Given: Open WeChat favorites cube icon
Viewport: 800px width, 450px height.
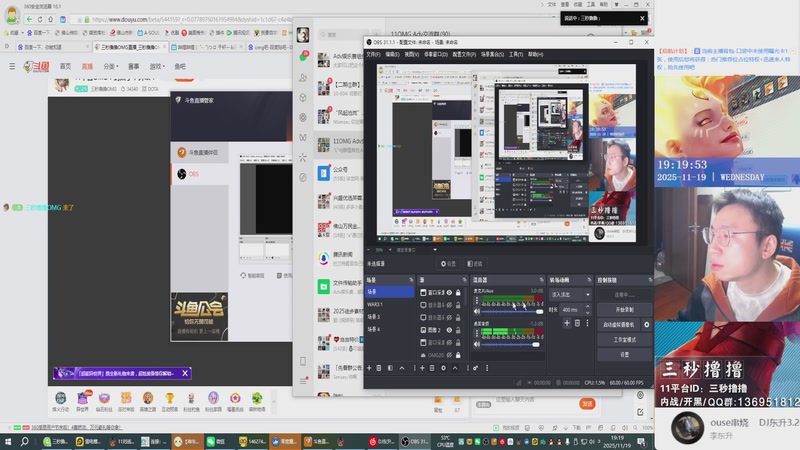Looking at the screenshot, I should click(x=303, y=97).
